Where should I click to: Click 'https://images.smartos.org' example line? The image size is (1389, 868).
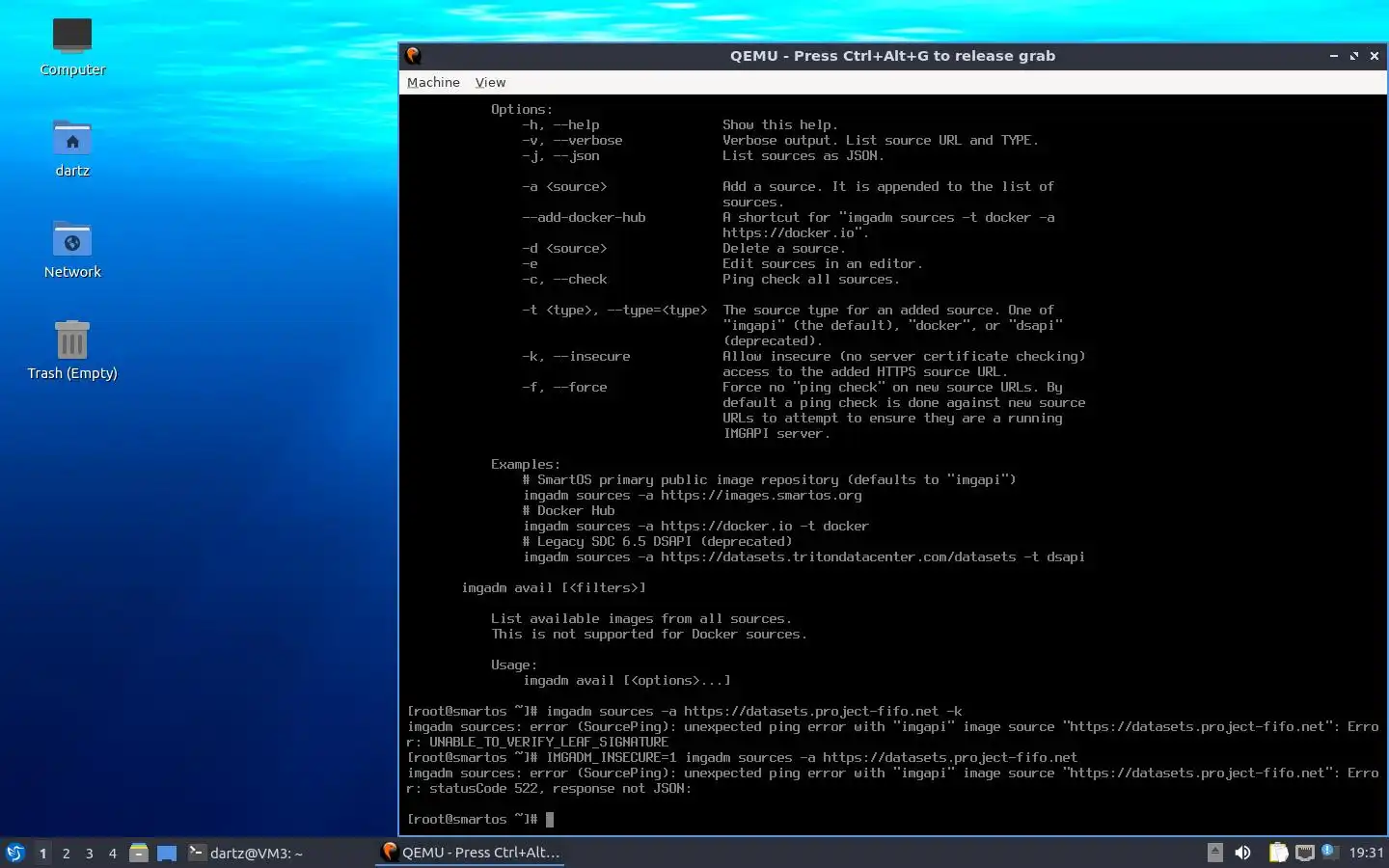[692, 495]
